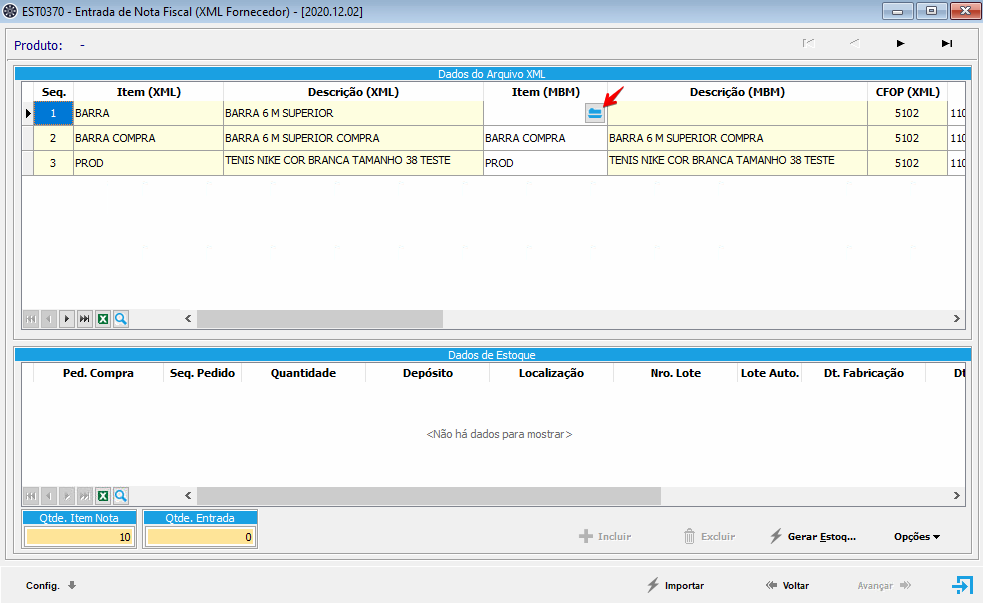Viewport: 983px width, 603px height.
Task: Click right arrow of XML grid scrollbar
Action: pos(957,319)
